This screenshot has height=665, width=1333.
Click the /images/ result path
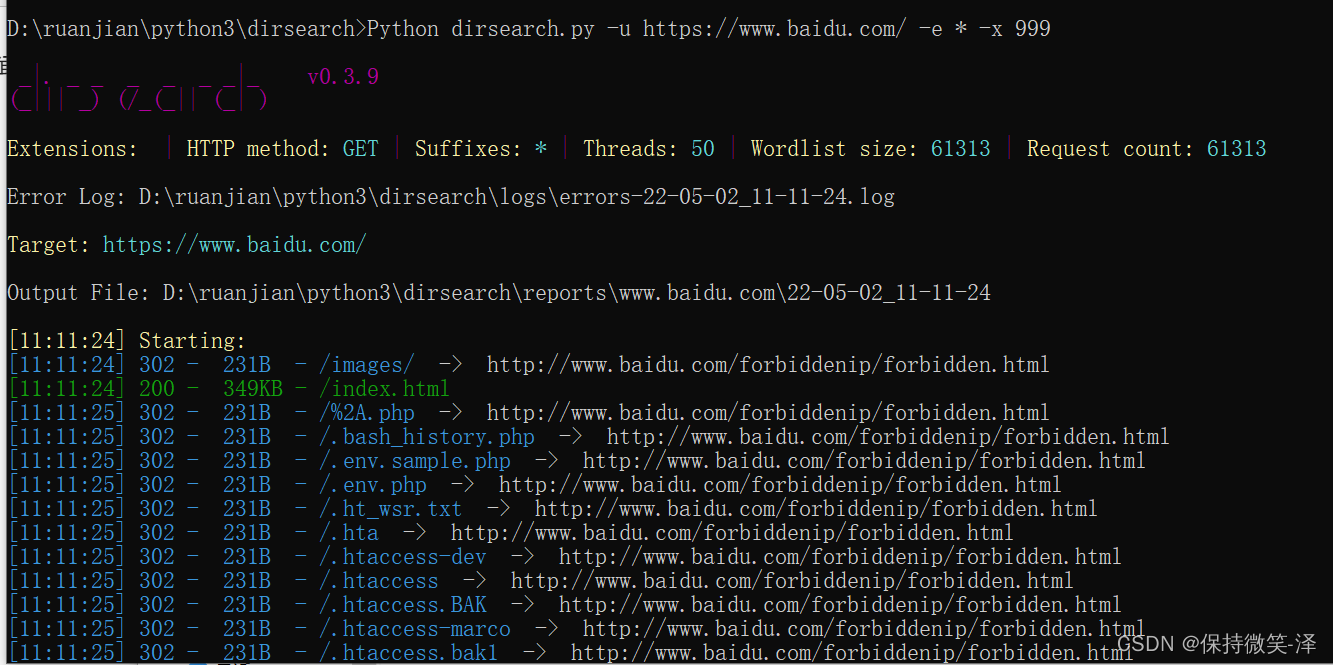[366, 365]
